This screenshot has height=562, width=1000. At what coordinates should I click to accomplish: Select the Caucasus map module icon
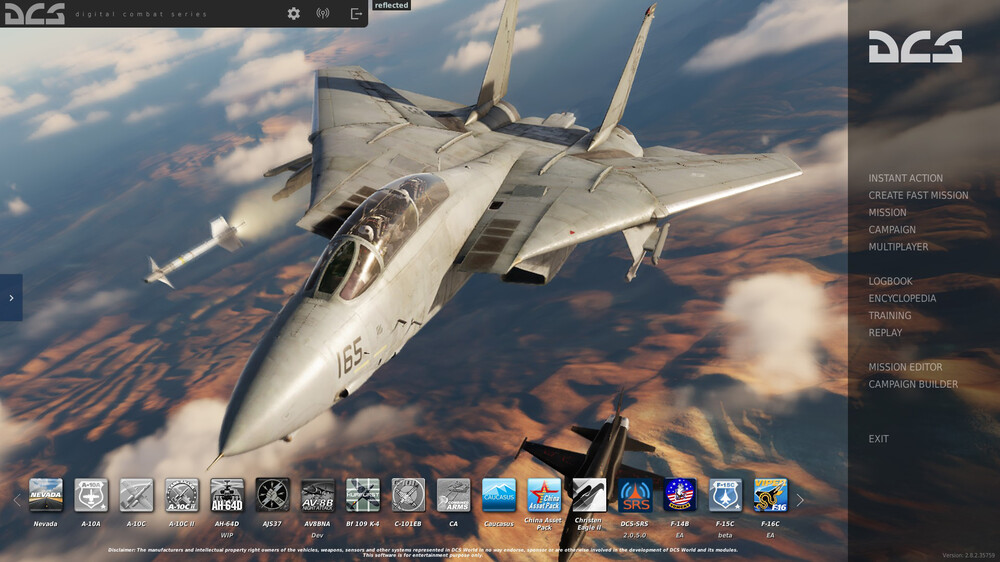pyautogui.click(x=499, y=495)
